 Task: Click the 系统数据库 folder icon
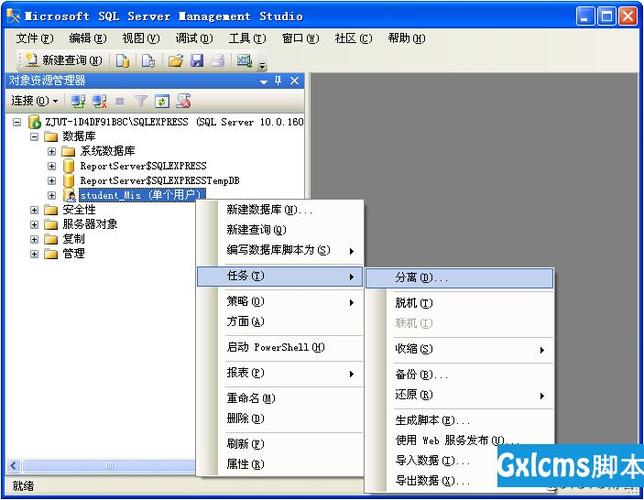tap(68, 151)
